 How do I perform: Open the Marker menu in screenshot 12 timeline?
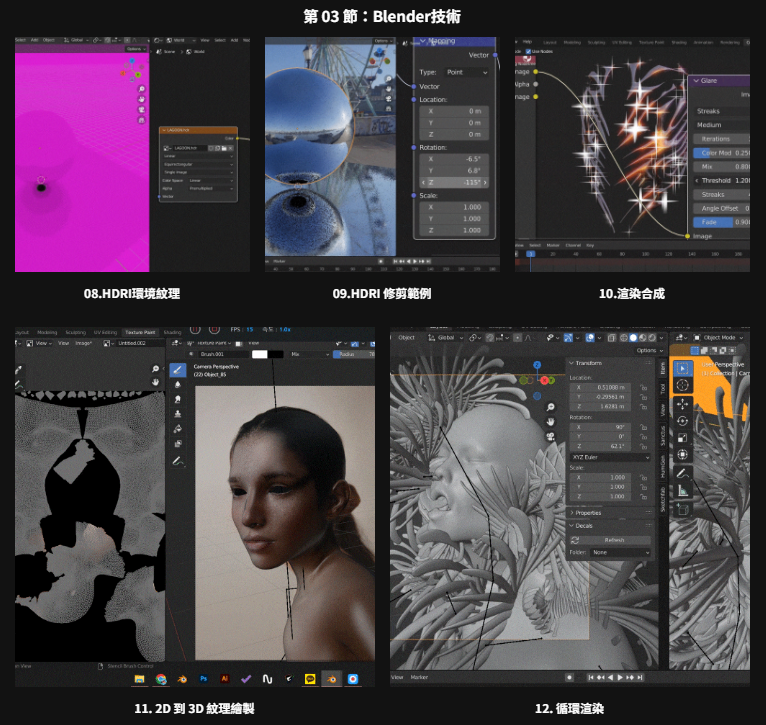419,677
